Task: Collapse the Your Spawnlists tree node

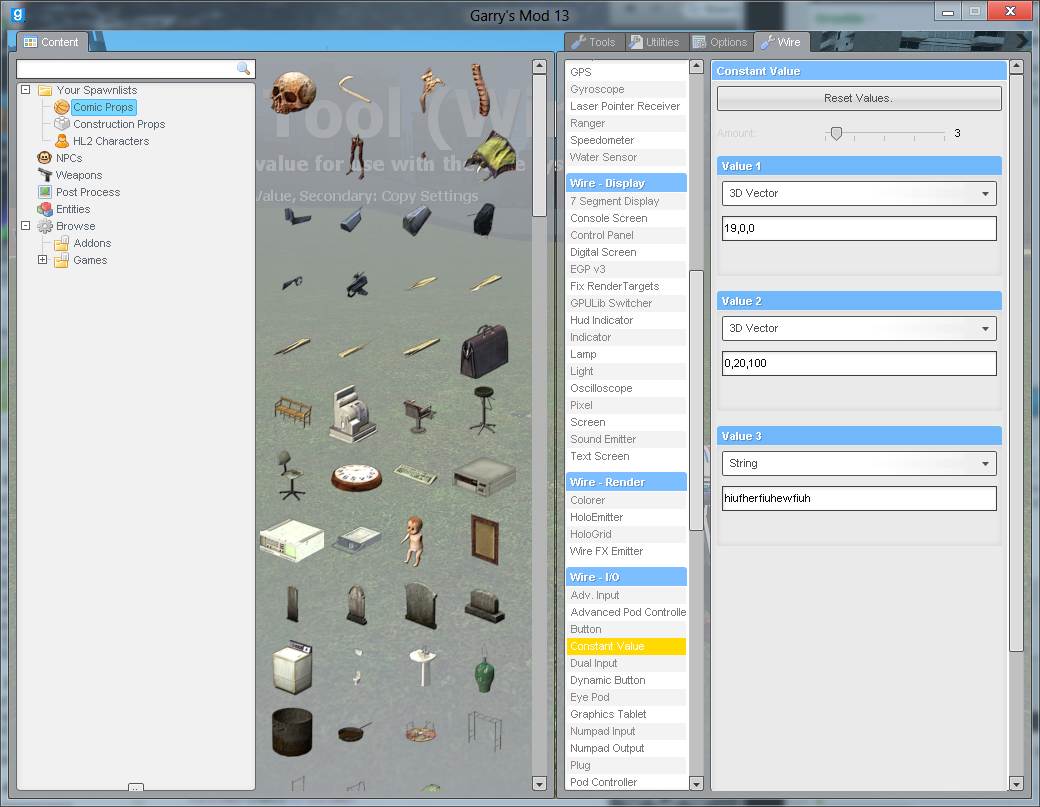Action: click(x=25, y=90)
